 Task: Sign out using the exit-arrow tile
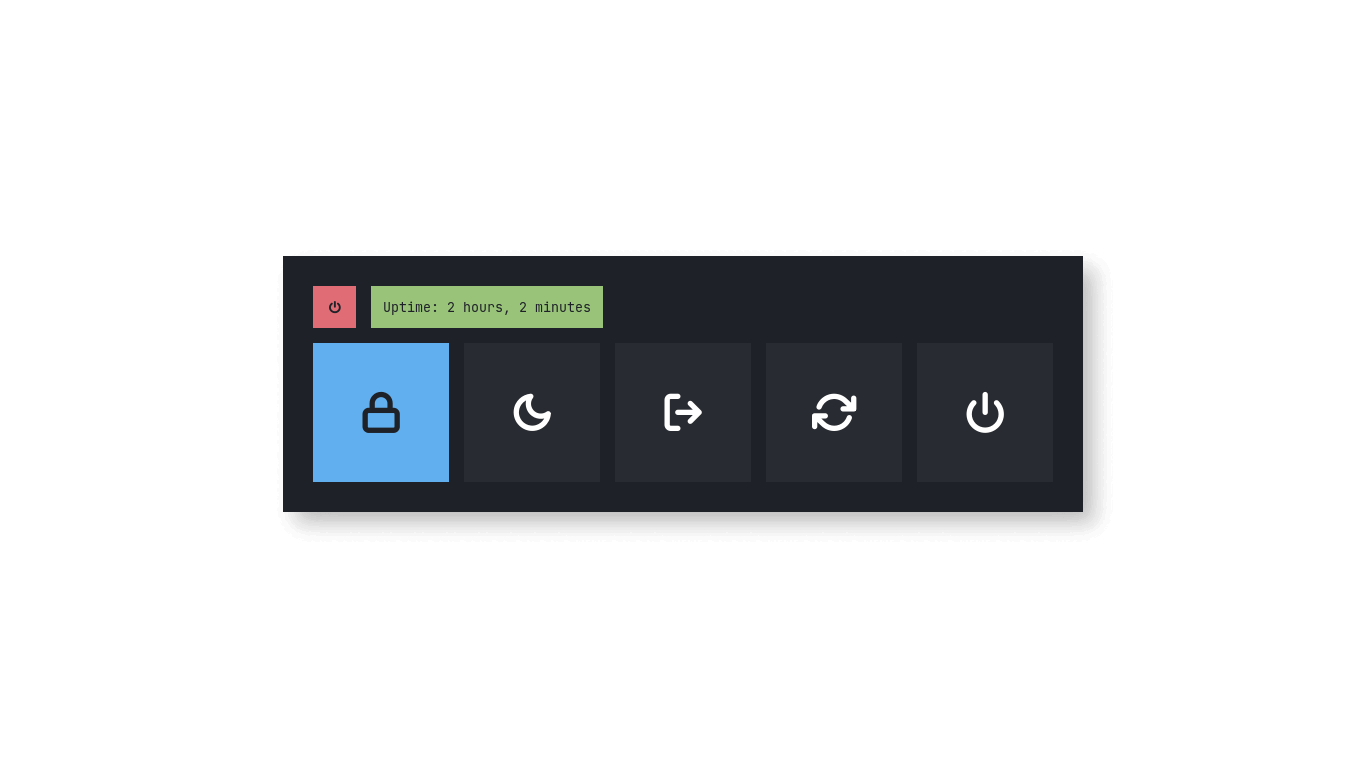coord(683,412)
